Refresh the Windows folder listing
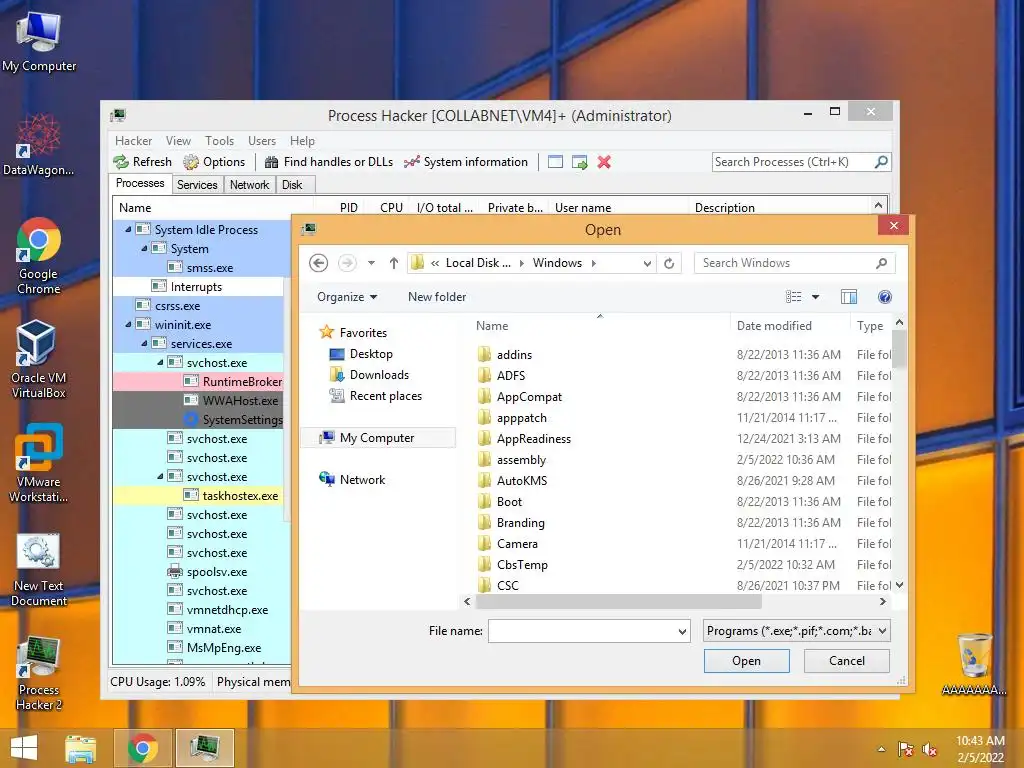 click(669, 263)
